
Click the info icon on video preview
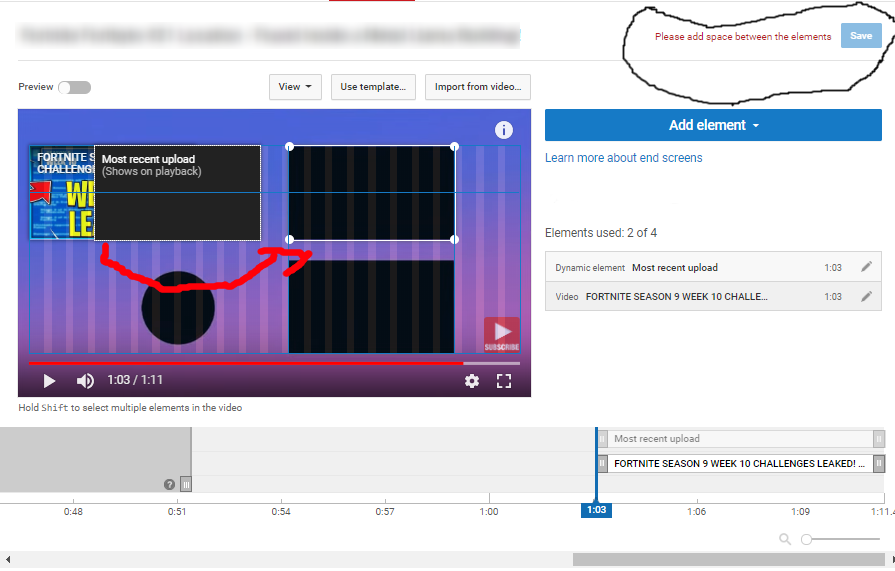503,130
